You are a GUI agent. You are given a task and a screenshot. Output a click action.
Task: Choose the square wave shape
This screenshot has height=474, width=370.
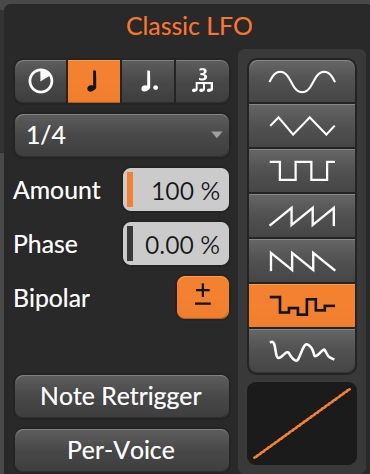click(x=302, y=171)
